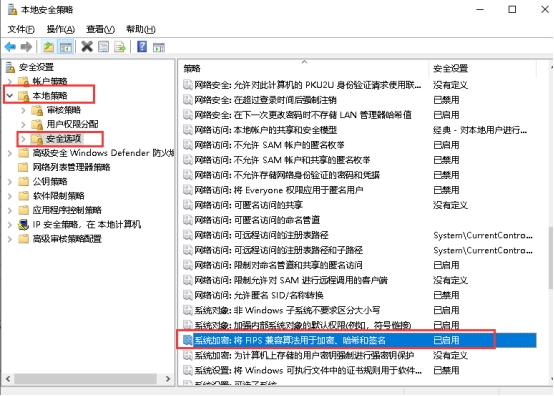Click the 软件限制策略 folder icon
Viewport: 554px width, 396px height.
click(x=23, y=196)
